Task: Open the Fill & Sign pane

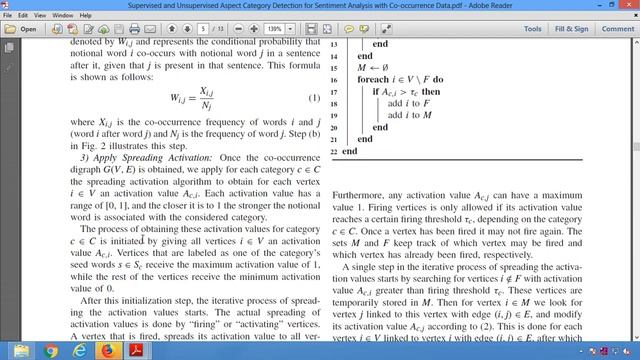Action: click(x=571, y=29)
